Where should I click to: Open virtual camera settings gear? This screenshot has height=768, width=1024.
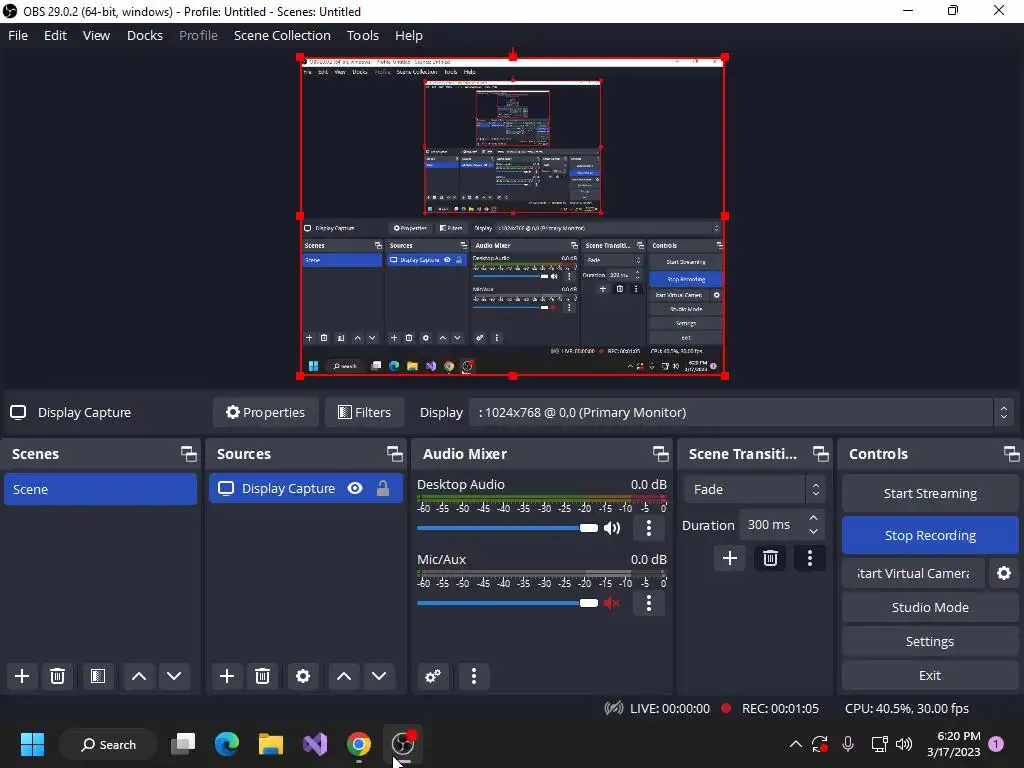tap(1004, 573)
